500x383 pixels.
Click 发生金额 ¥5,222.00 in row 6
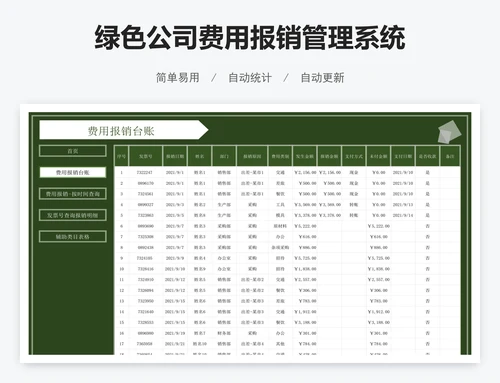pos(305,226)
